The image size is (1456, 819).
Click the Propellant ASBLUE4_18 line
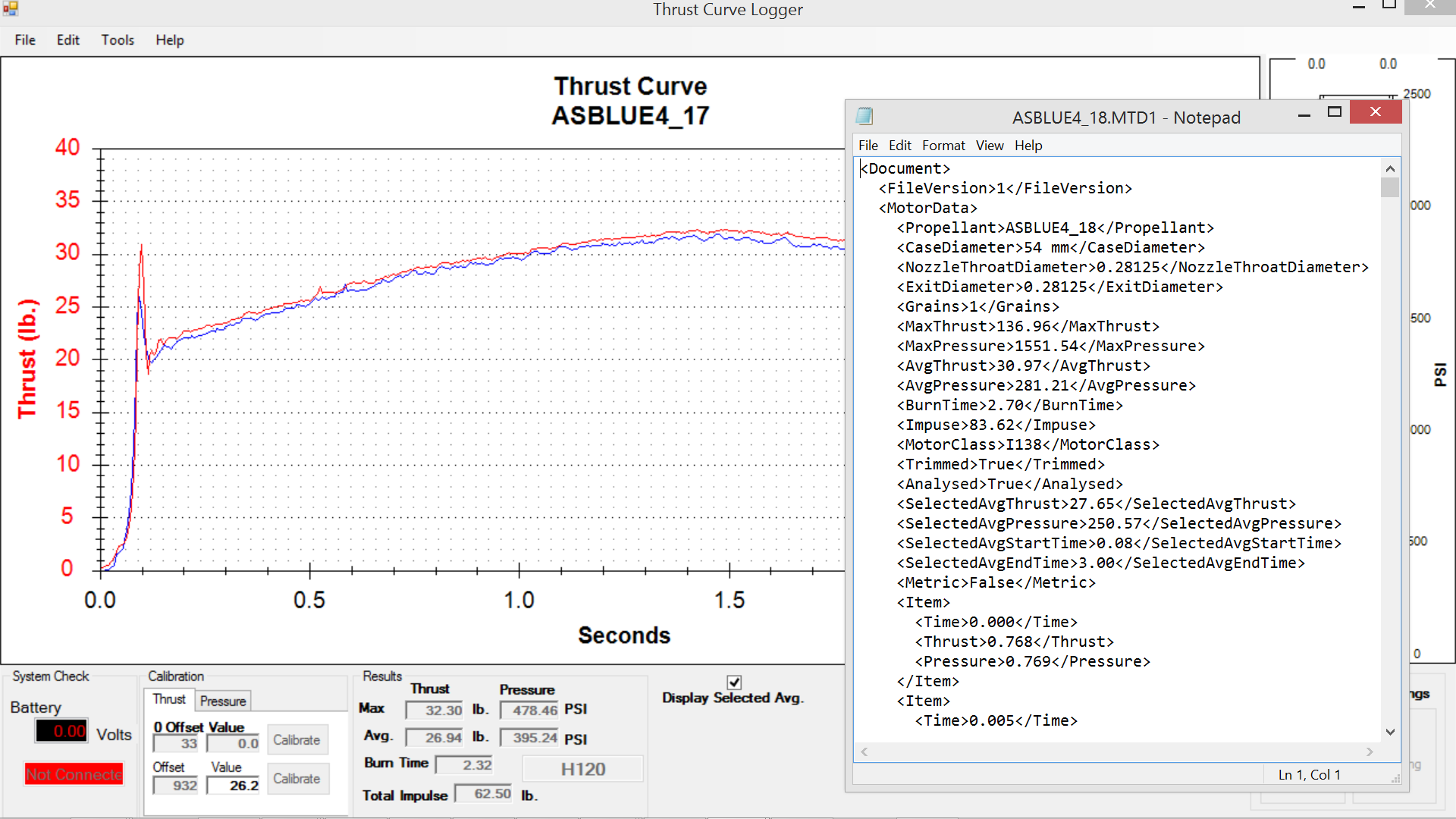[1056, 227]
